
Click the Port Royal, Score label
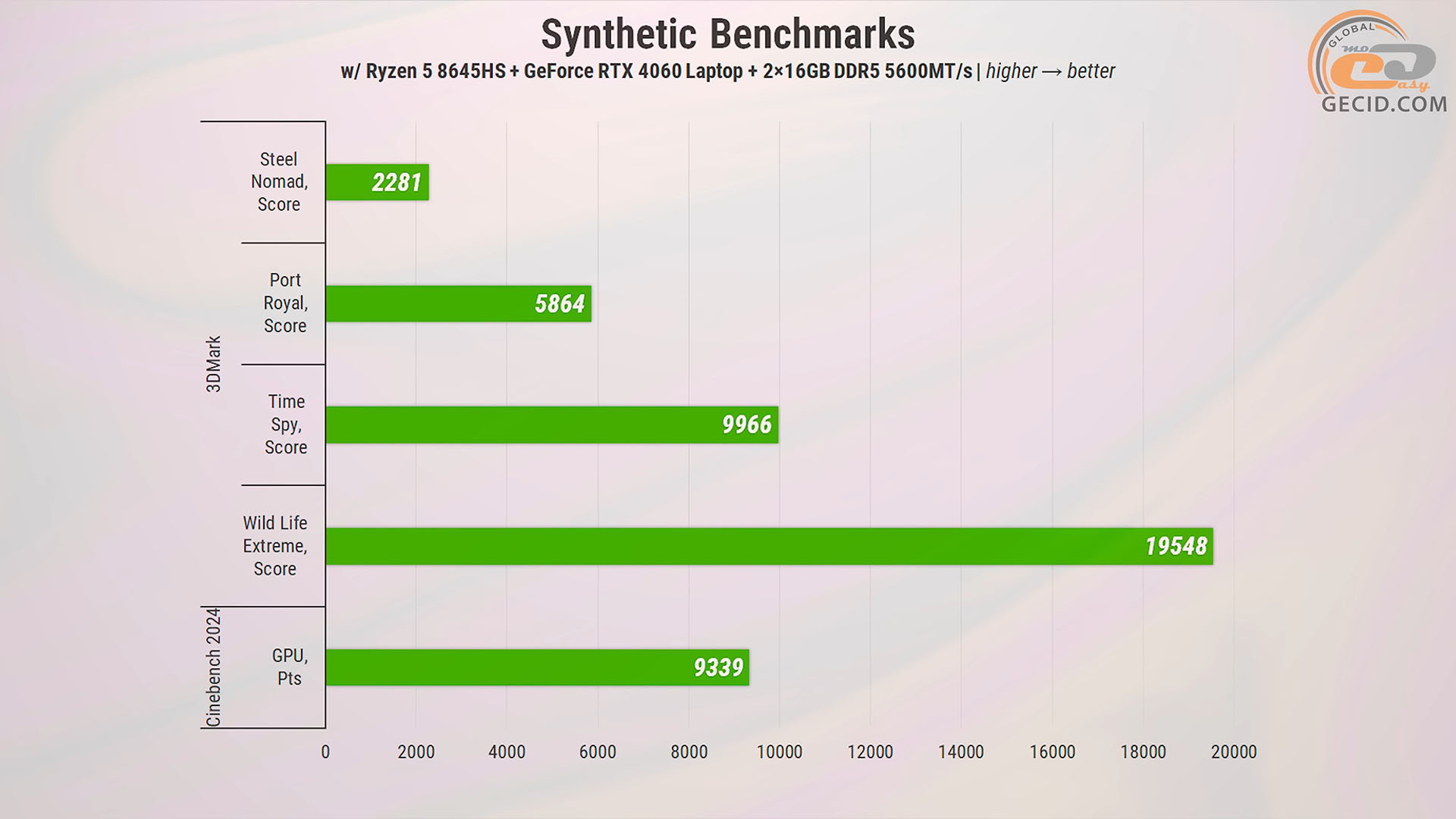point(285,303)
